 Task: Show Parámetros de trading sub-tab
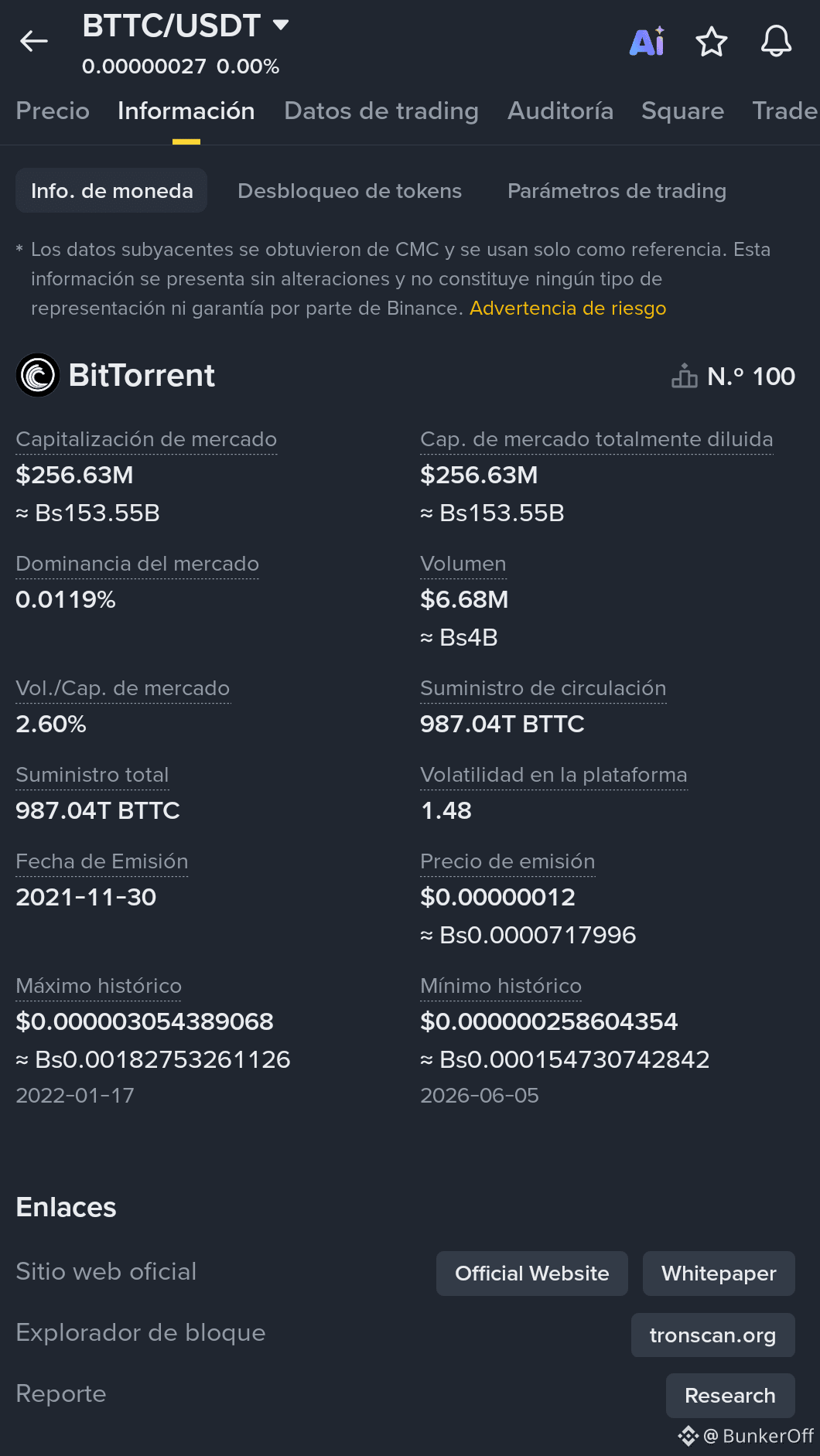tap(617, 191)
